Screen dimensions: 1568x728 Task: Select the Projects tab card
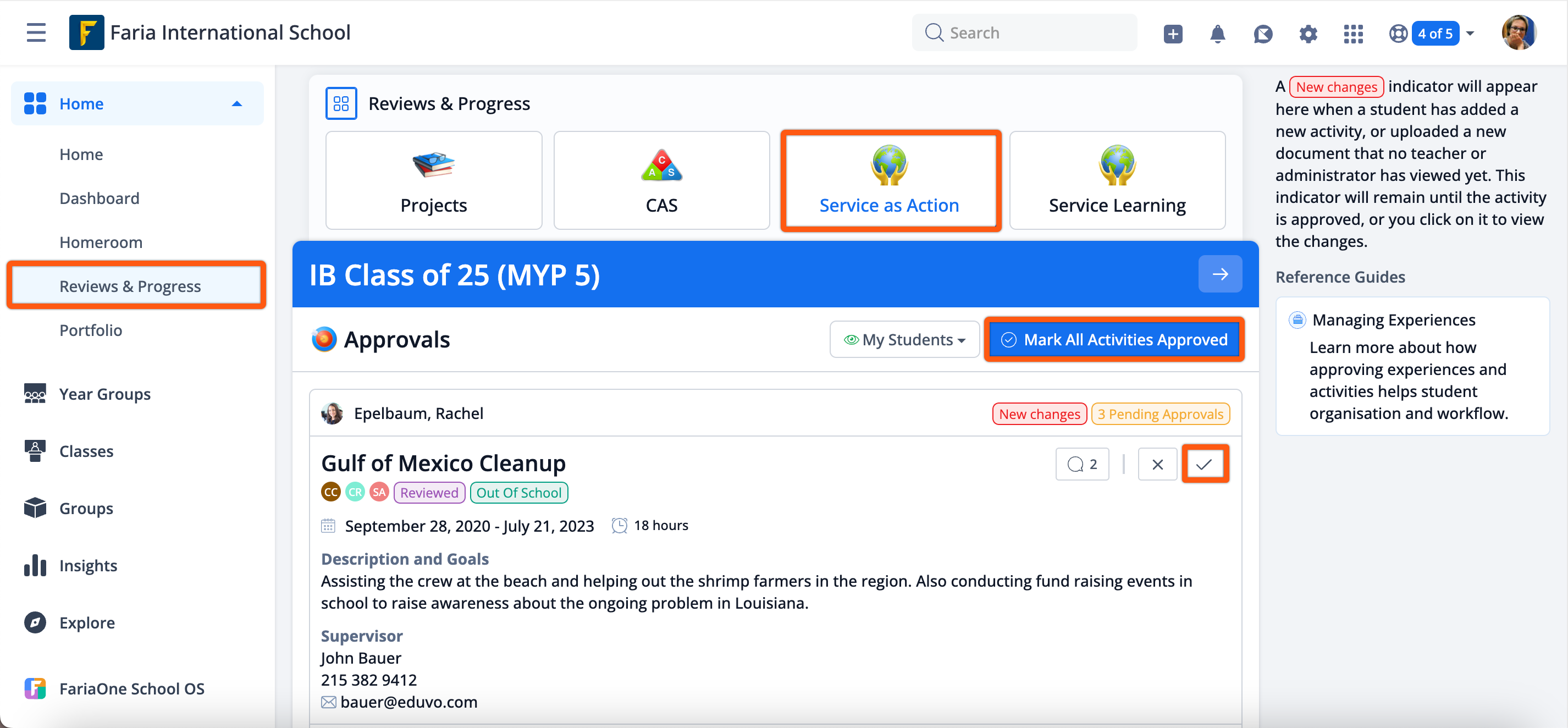point(433,181)
